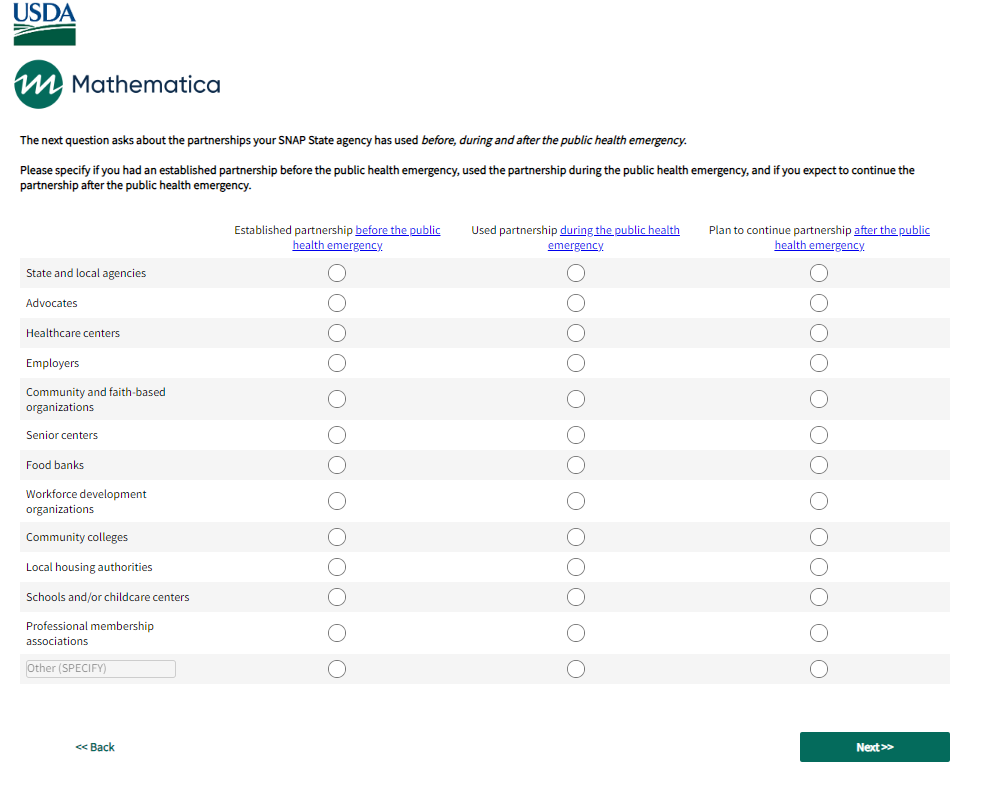The width and height of the screenshot is (984, 810).
Task: Choose 'during' for Community and faith-based organizations
Action: pyautogui.click(x=576, y=399)
